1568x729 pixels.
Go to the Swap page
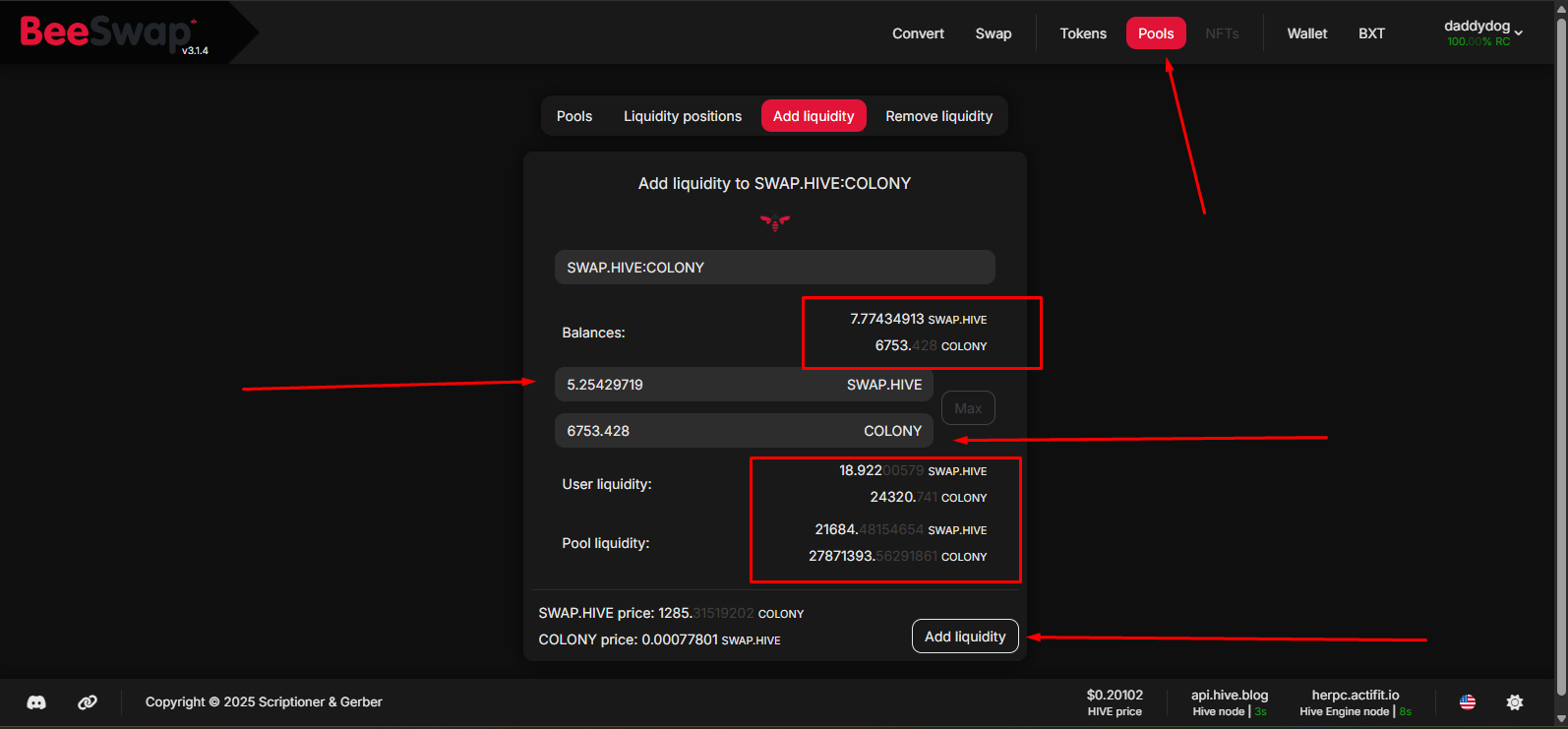tap(994, 33)
